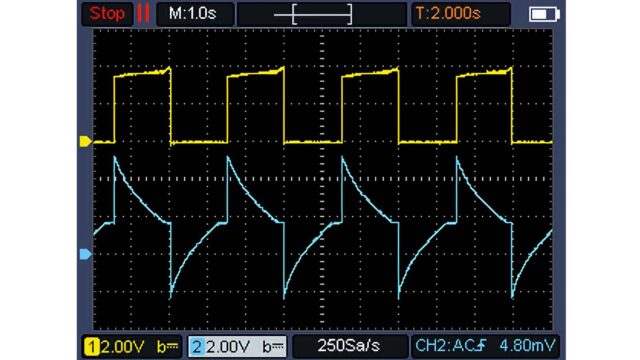This screenshot has width=640, height=360.
Task: Select the M:1.0s timebase readout
Action: (195, 13)
